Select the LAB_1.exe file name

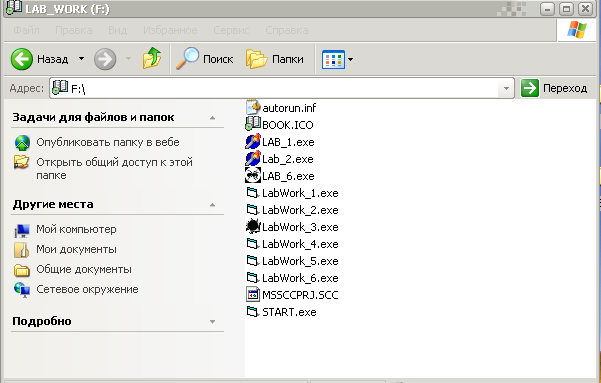288,142
